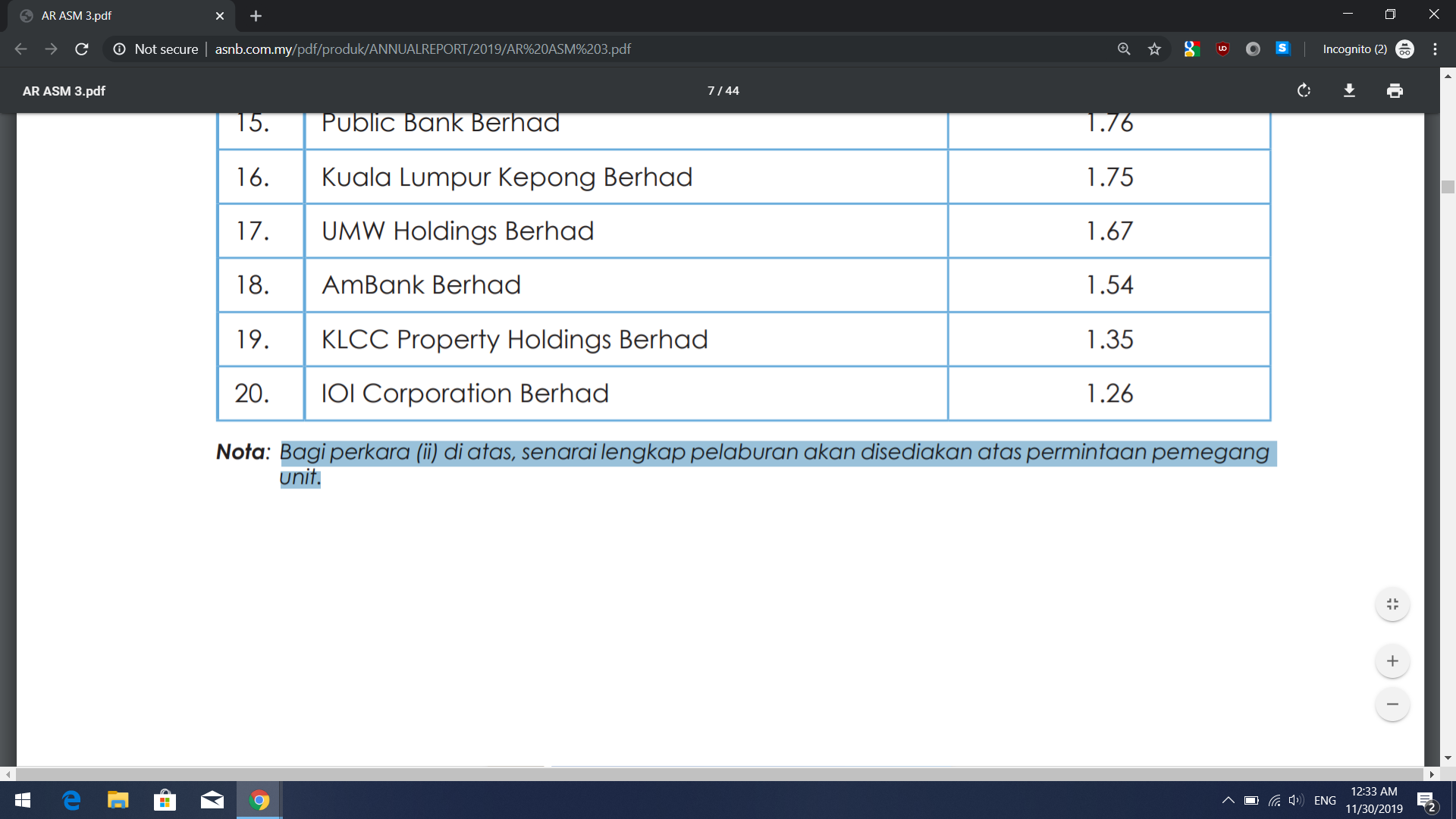The height and width of the screenshot is (819, 1456).
Task: Click the AmBank Berhad text
Action: (x=421, y=285)
